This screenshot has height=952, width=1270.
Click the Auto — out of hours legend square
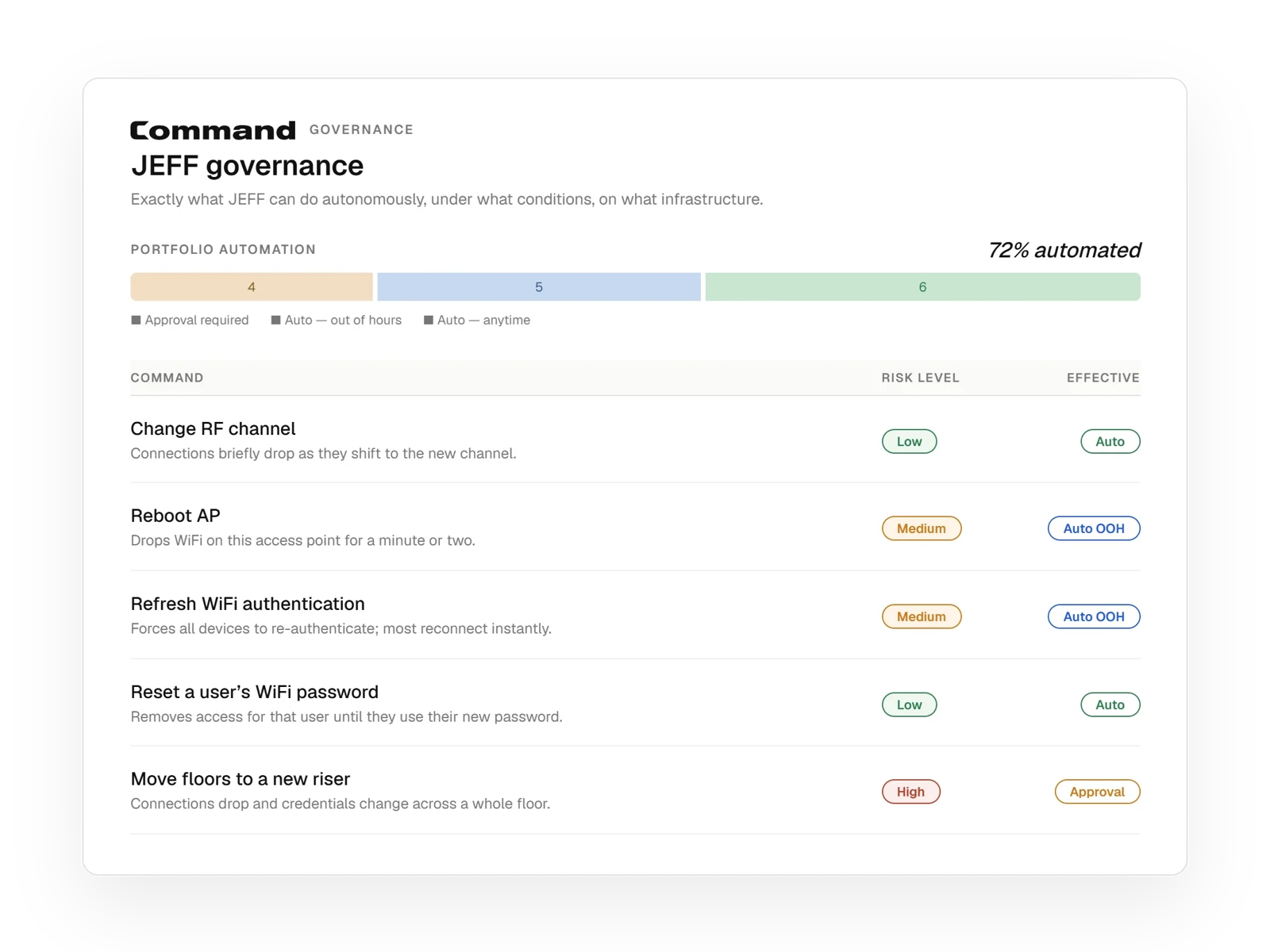pos(275,320)
